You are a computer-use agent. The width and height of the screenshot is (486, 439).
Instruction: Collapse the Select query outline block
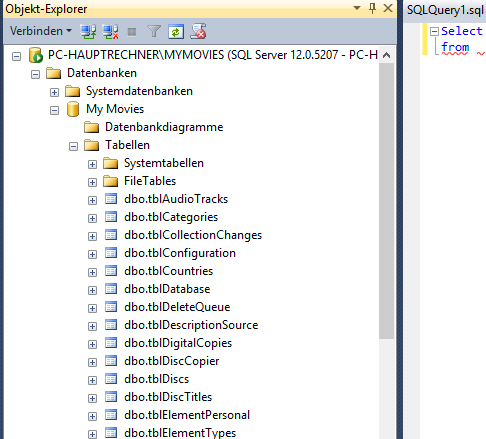434,32
